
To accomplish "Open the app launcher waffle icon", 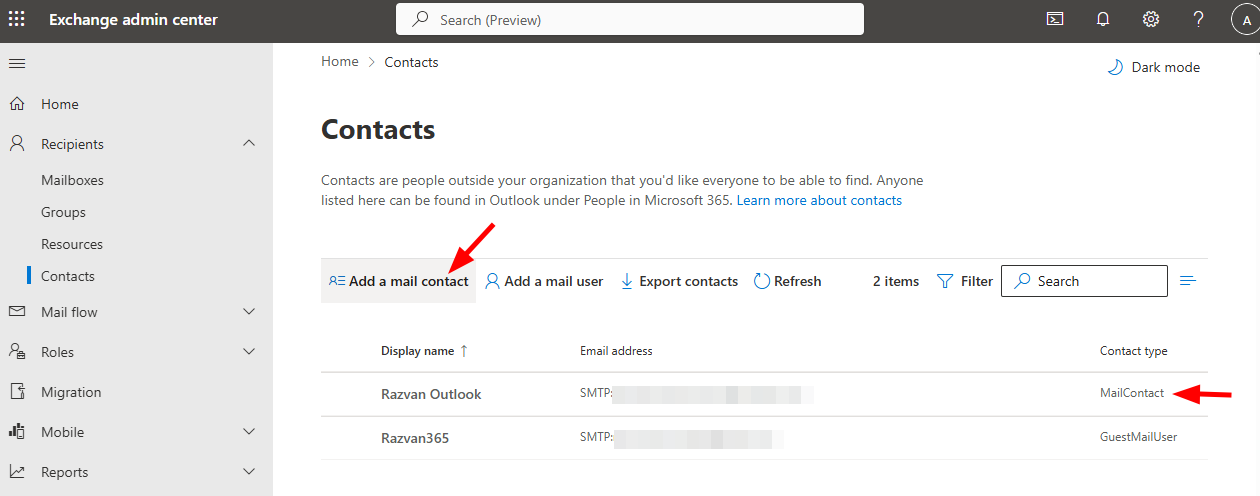I will [17, 20].
